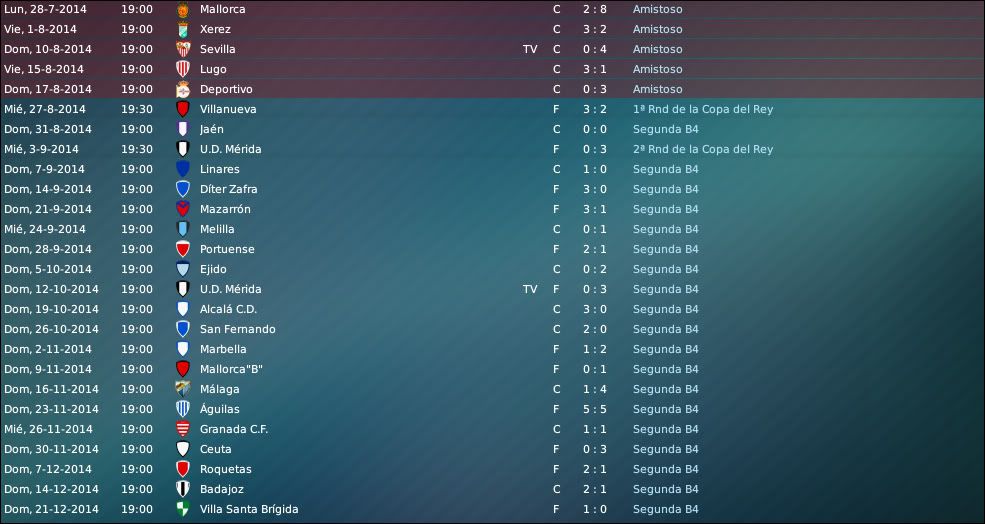Click the Lugo red striped crest
This screenshot has width=985, height=524.
[x=183, y=69]
